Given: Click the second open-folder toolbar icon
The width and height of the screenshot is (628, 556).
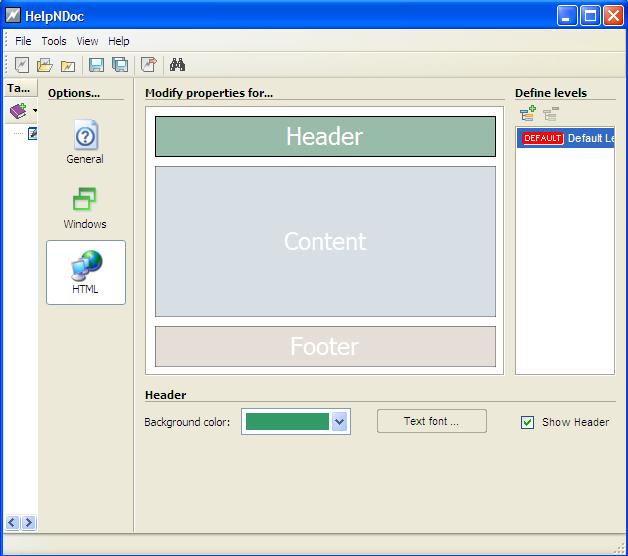Looking at the screenshot, I should 68,66.
